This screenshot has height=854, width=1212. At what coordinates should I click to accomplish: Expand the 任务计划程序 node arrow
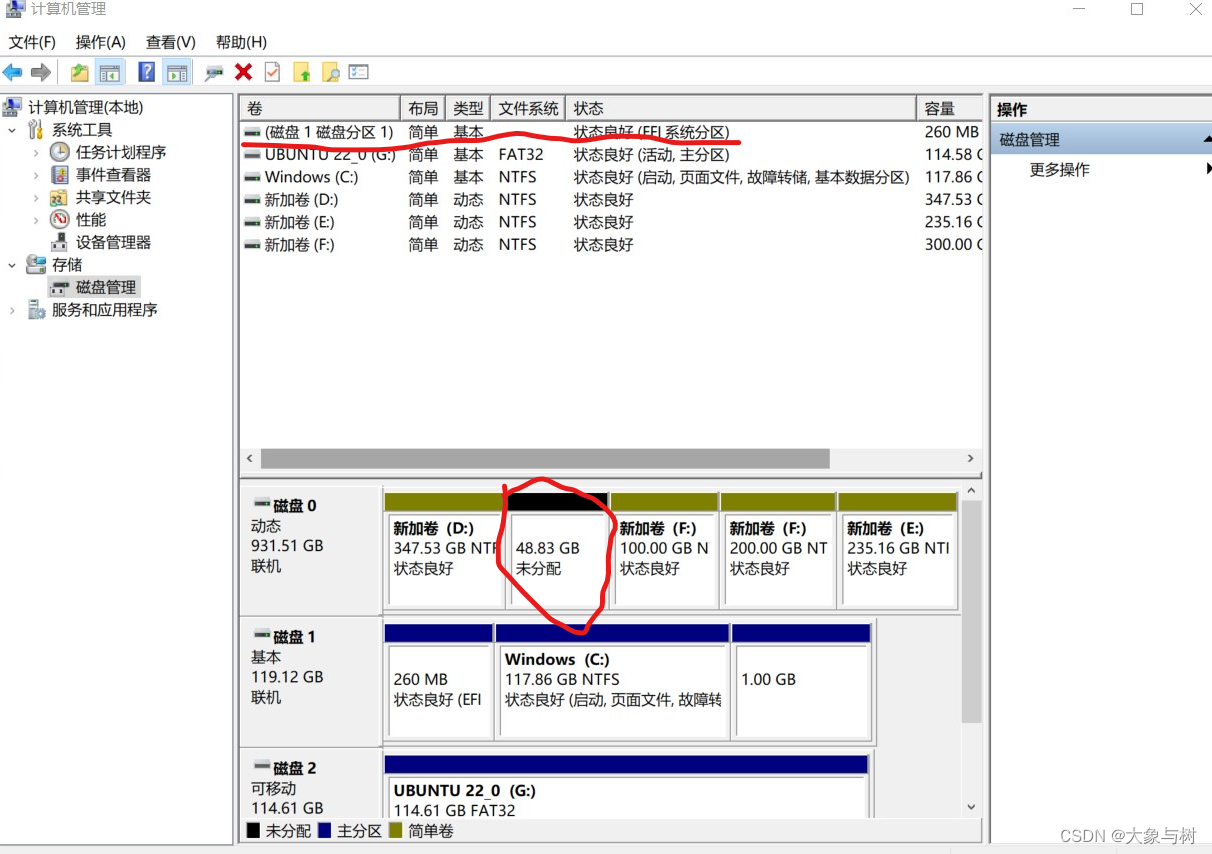(36, 152)
